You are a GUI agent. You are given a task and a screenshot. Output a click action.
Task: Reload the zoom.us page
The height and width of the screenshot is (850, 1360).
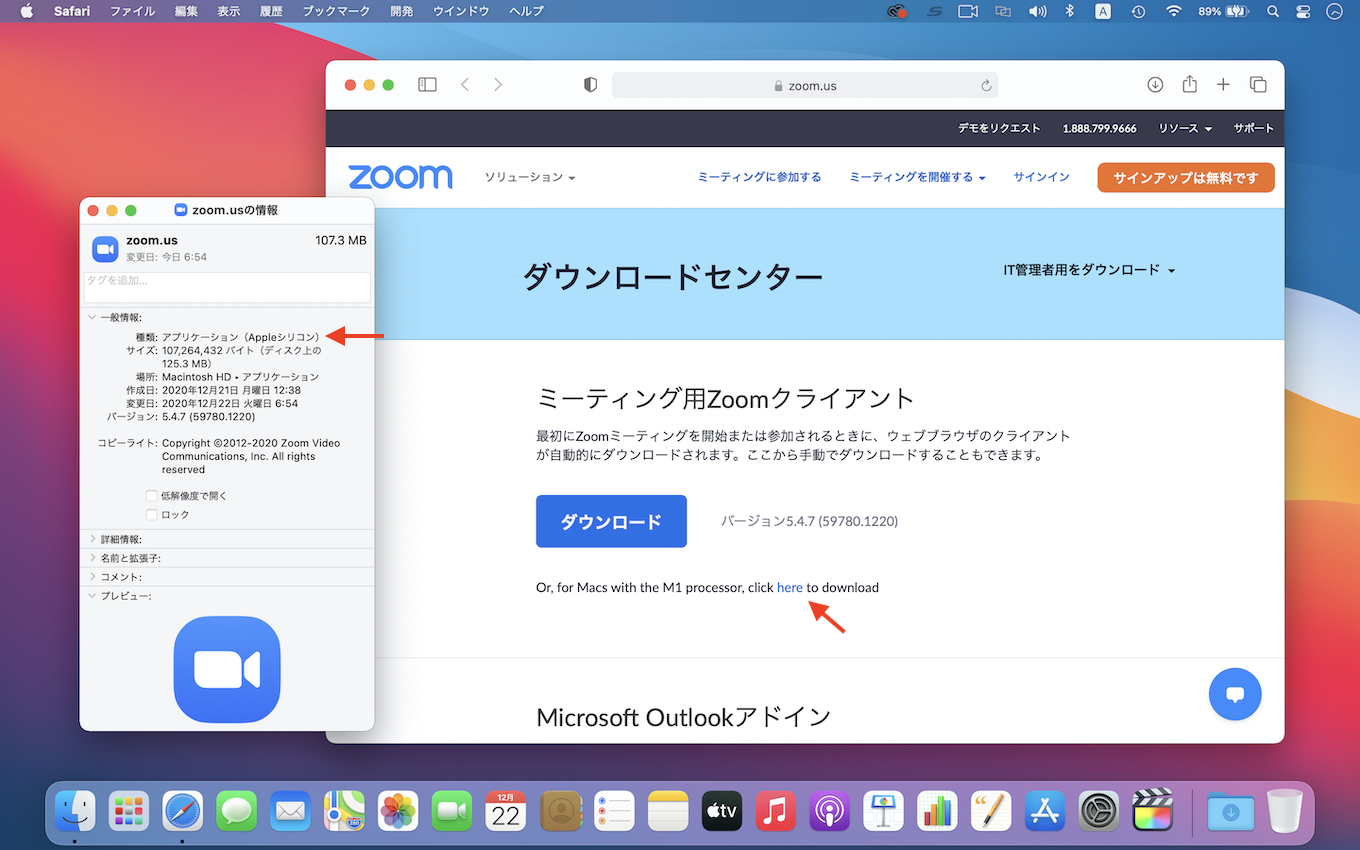(986, 86)
